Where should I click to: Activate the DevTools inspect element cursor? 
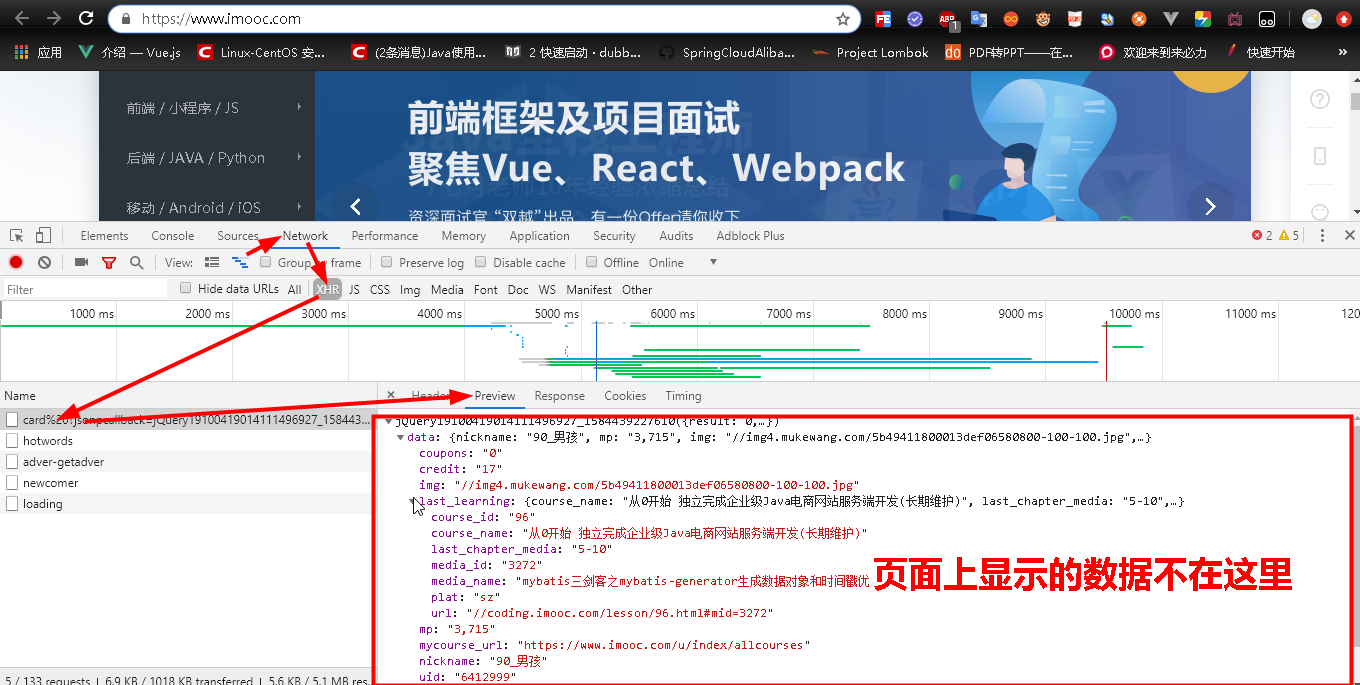pos(17,235)
